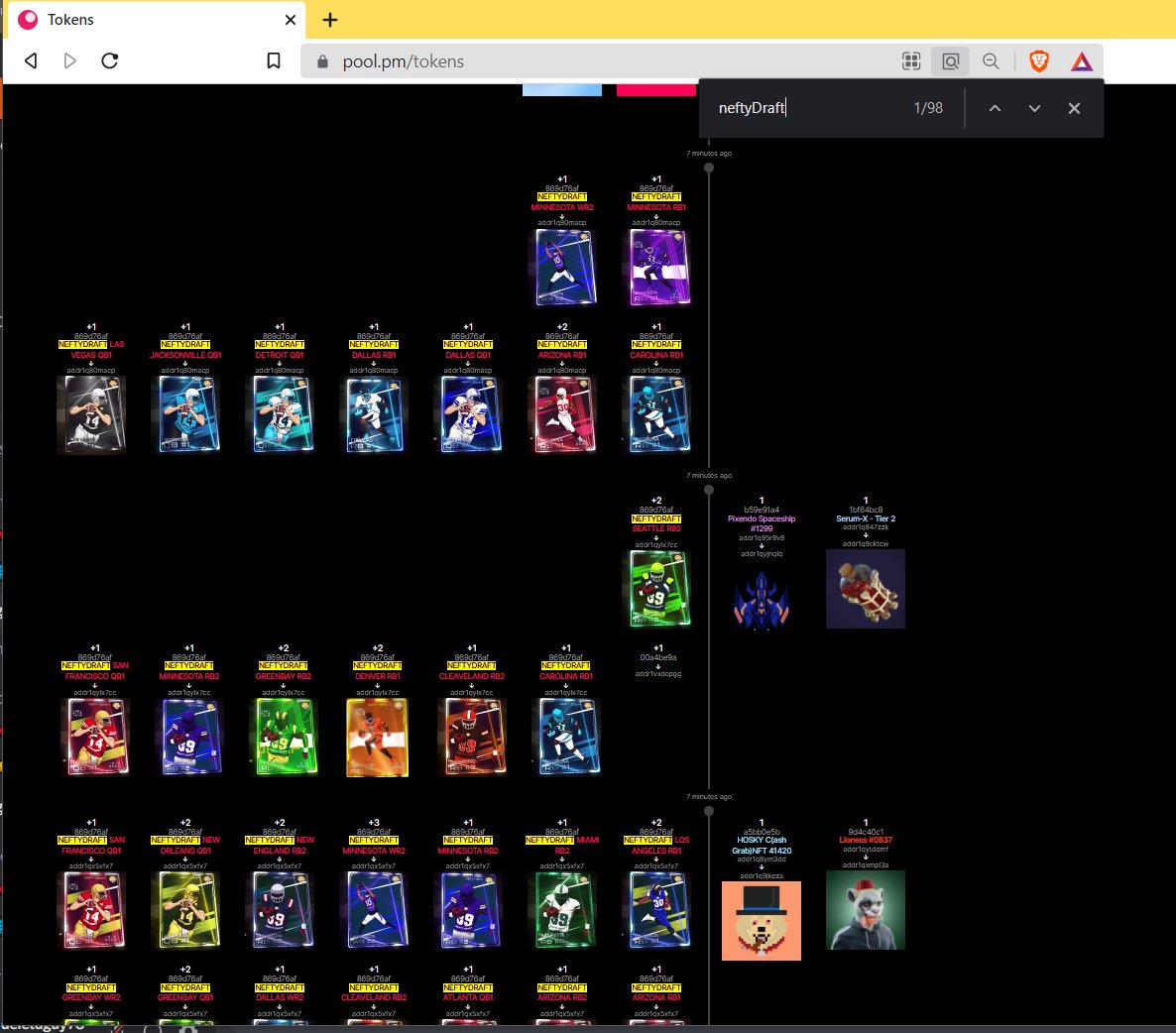Viewport: 1176px width, 1033px height.
Task: Open the Brave Shields lion icon
Action: pyautogui.click(x=1039, y=61)
